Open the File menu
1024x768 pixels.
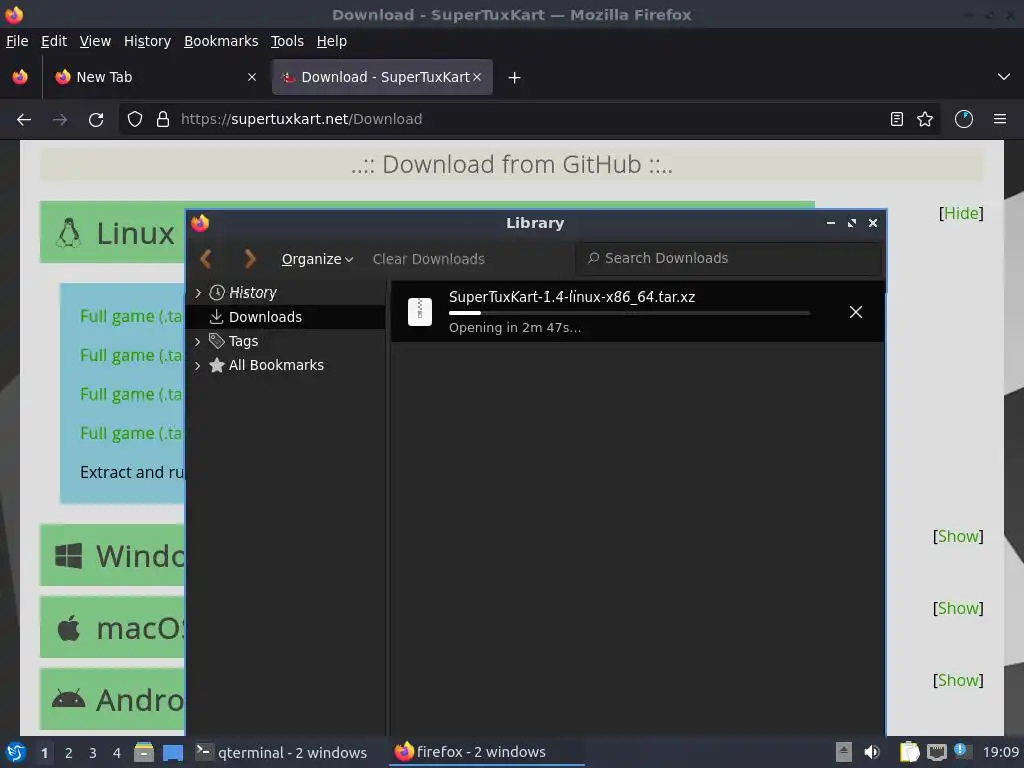[17, 41]
